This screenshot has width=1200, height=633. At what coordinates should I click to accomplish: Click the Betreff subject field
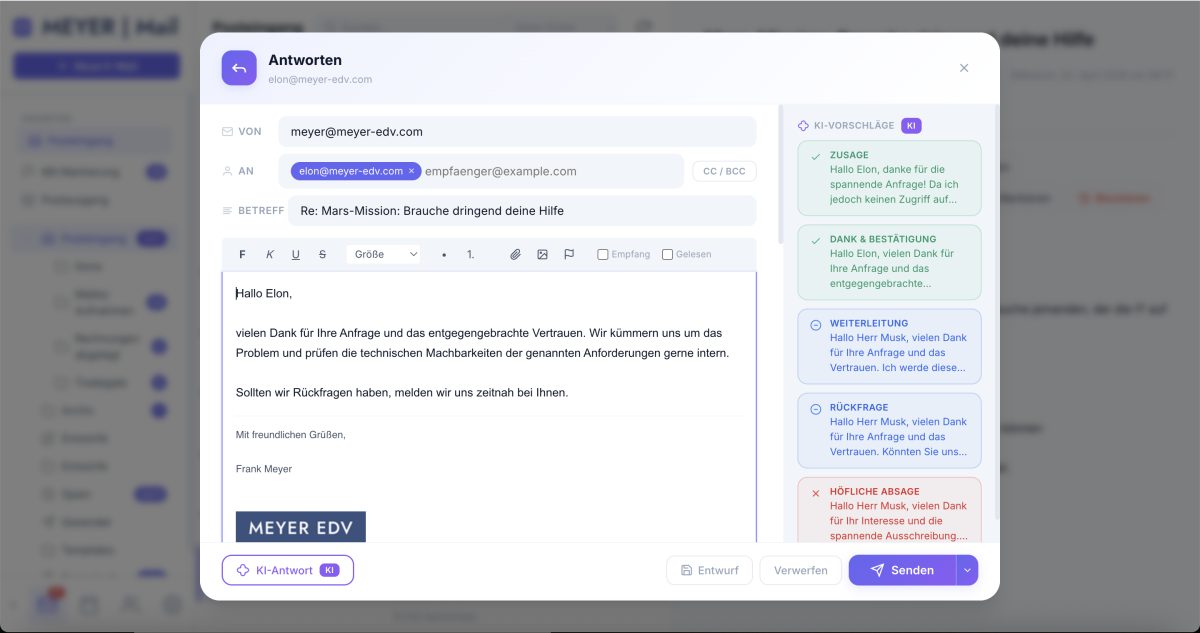(x=522, y=211)
